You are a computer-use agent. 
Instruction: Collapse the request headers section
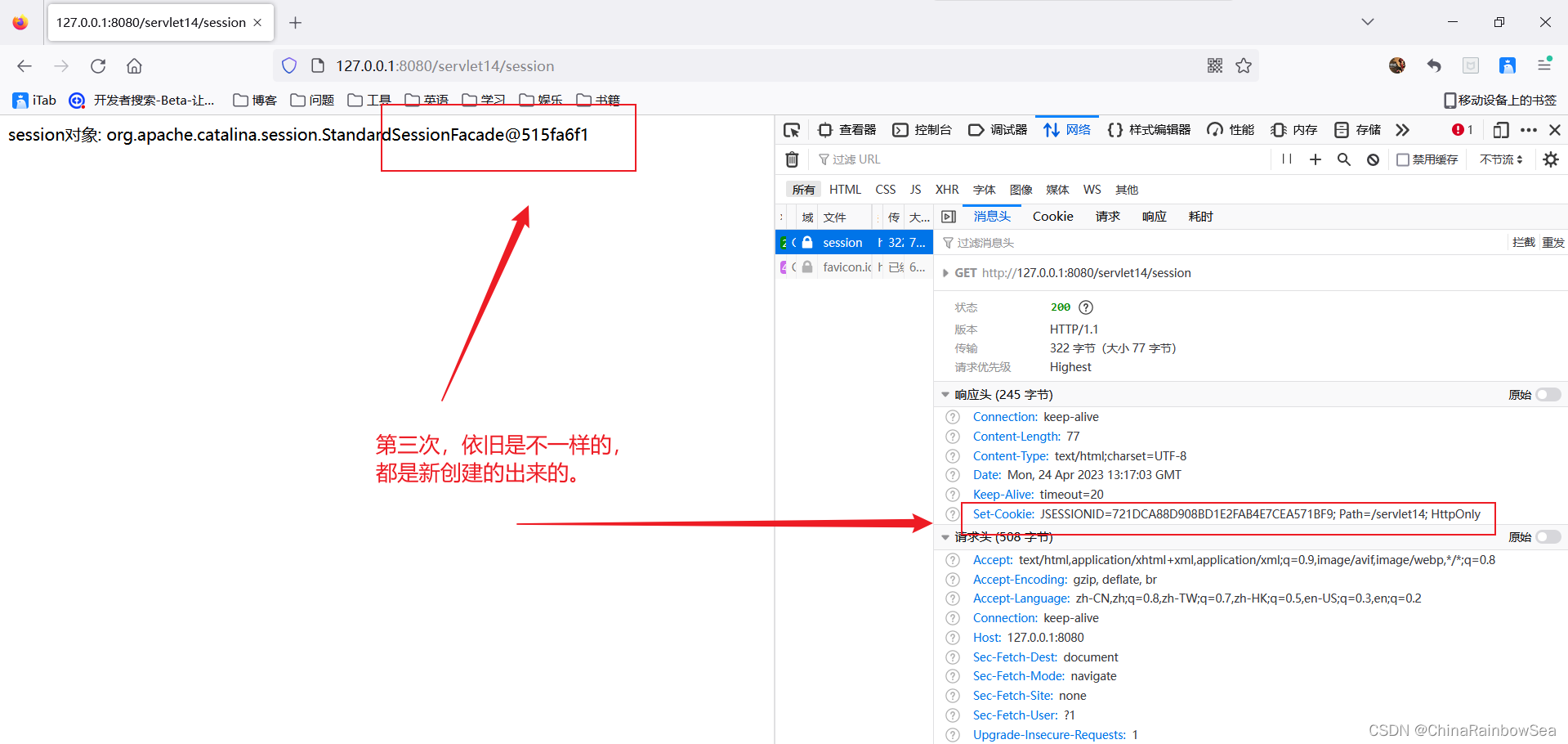(946, 537)
